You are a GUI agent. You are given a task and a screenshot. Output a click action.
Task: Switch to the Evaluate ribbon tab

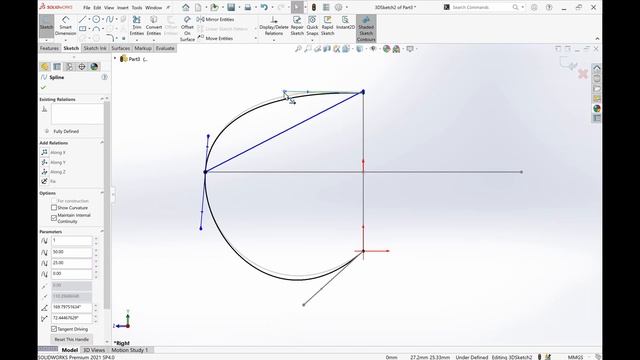coord(165,48)
